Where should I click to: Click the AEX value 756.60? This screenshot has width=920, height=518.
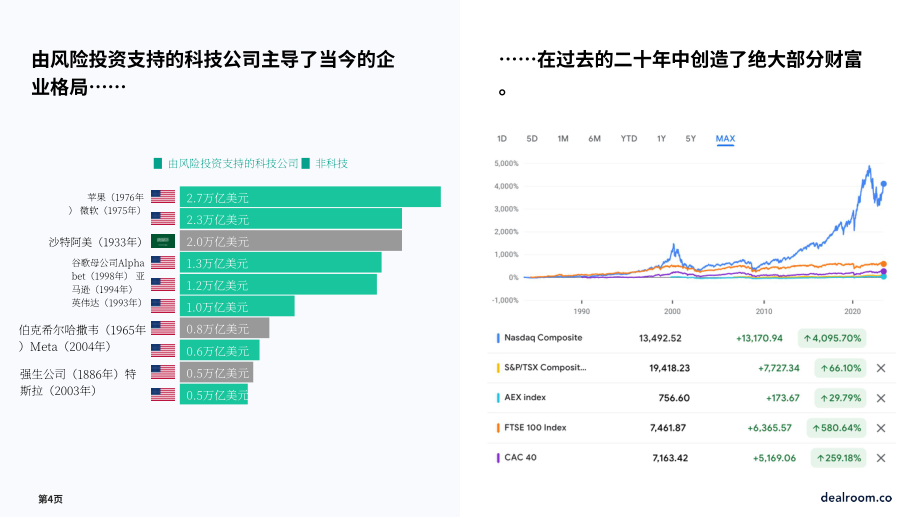pos(674,398)
